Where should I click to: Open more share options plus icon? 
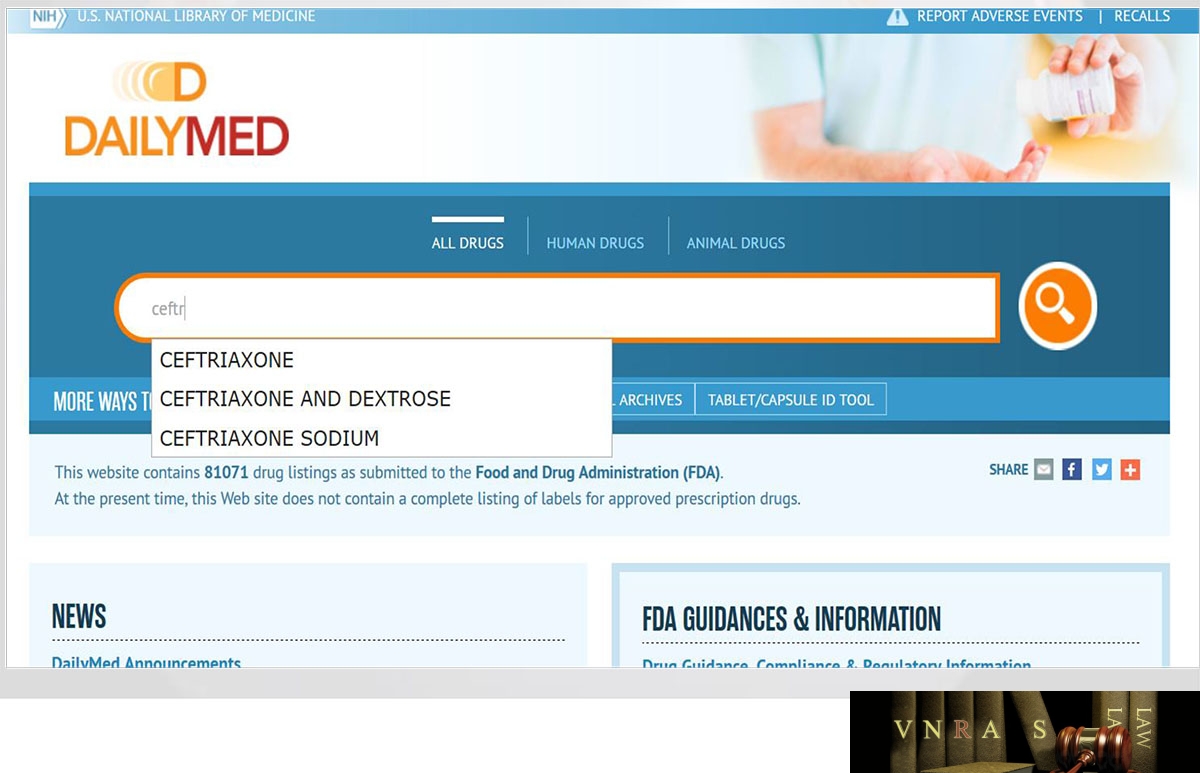pos(1130,469)
